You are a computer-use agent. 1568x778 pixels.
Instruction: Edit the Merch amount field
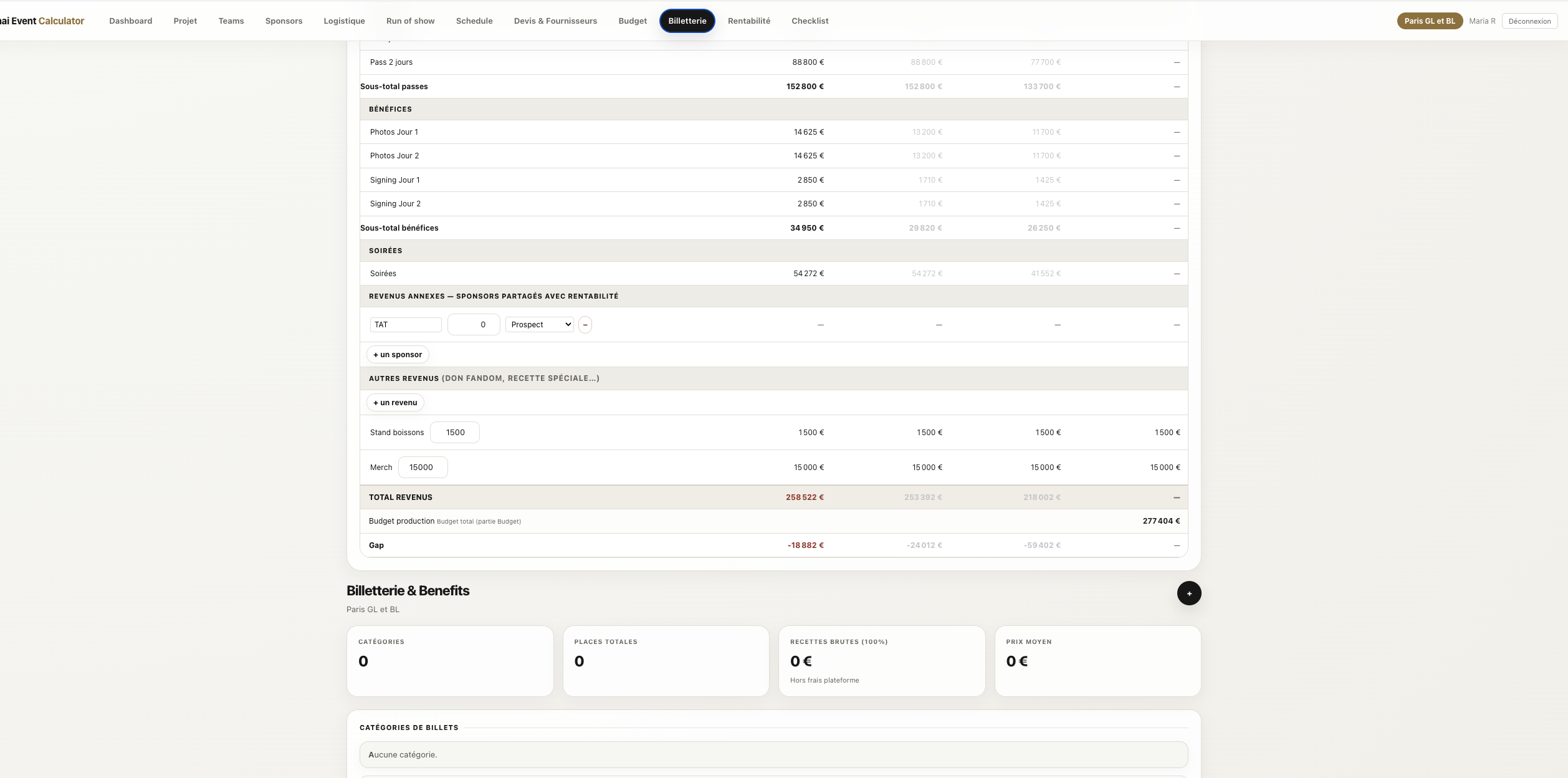pos(423,468)
